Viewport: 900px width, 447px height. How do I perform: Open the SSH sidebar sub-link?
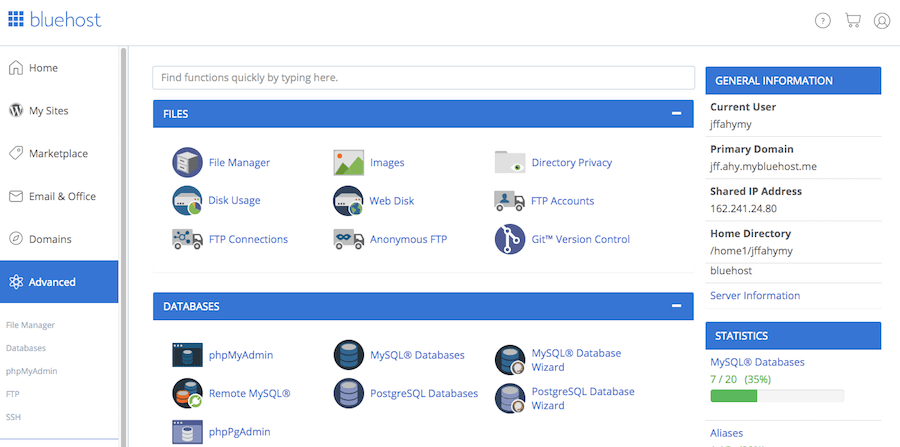click(x=13, y=417)
